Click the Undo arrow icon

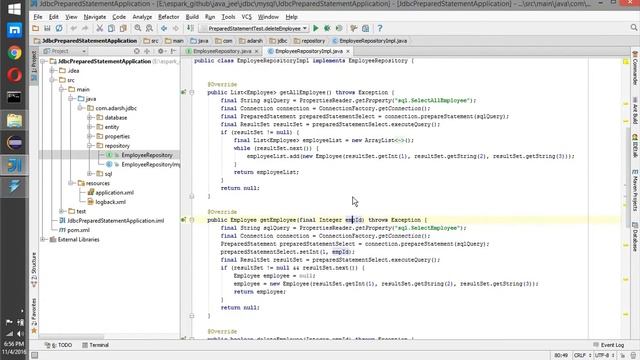pos(73,29)
